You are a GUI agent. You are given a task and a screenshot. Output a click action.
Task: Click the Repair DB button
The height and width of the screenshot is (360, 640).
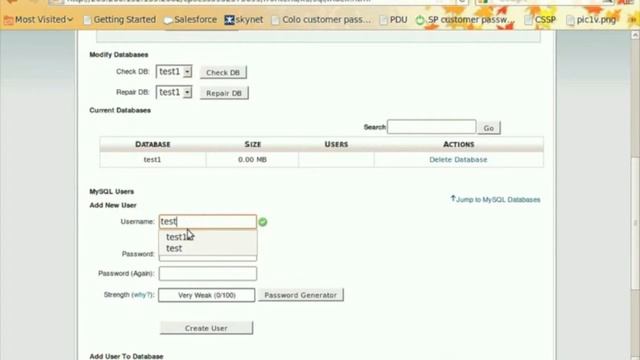tap(224, 93)
